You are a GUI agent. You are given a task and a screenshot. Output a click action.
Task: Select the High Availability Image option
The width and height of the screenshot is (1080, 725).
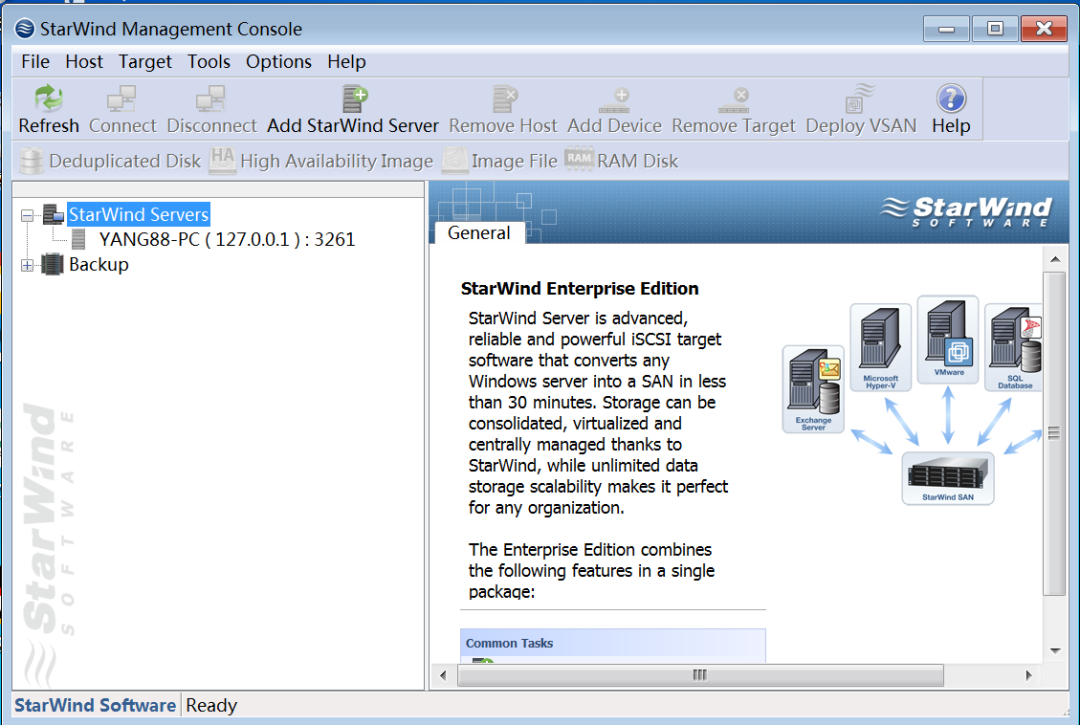[321, 161]
